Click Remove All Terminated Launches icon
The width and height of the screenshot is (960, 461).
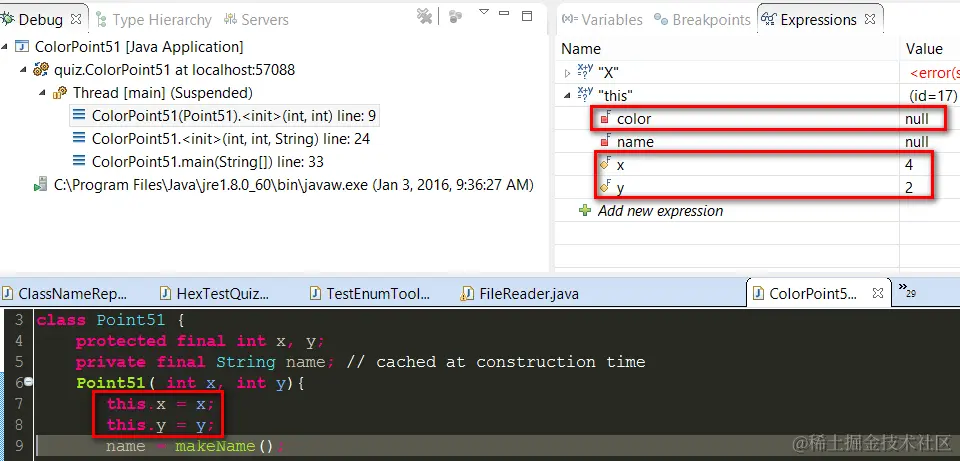tap(424, 16)
